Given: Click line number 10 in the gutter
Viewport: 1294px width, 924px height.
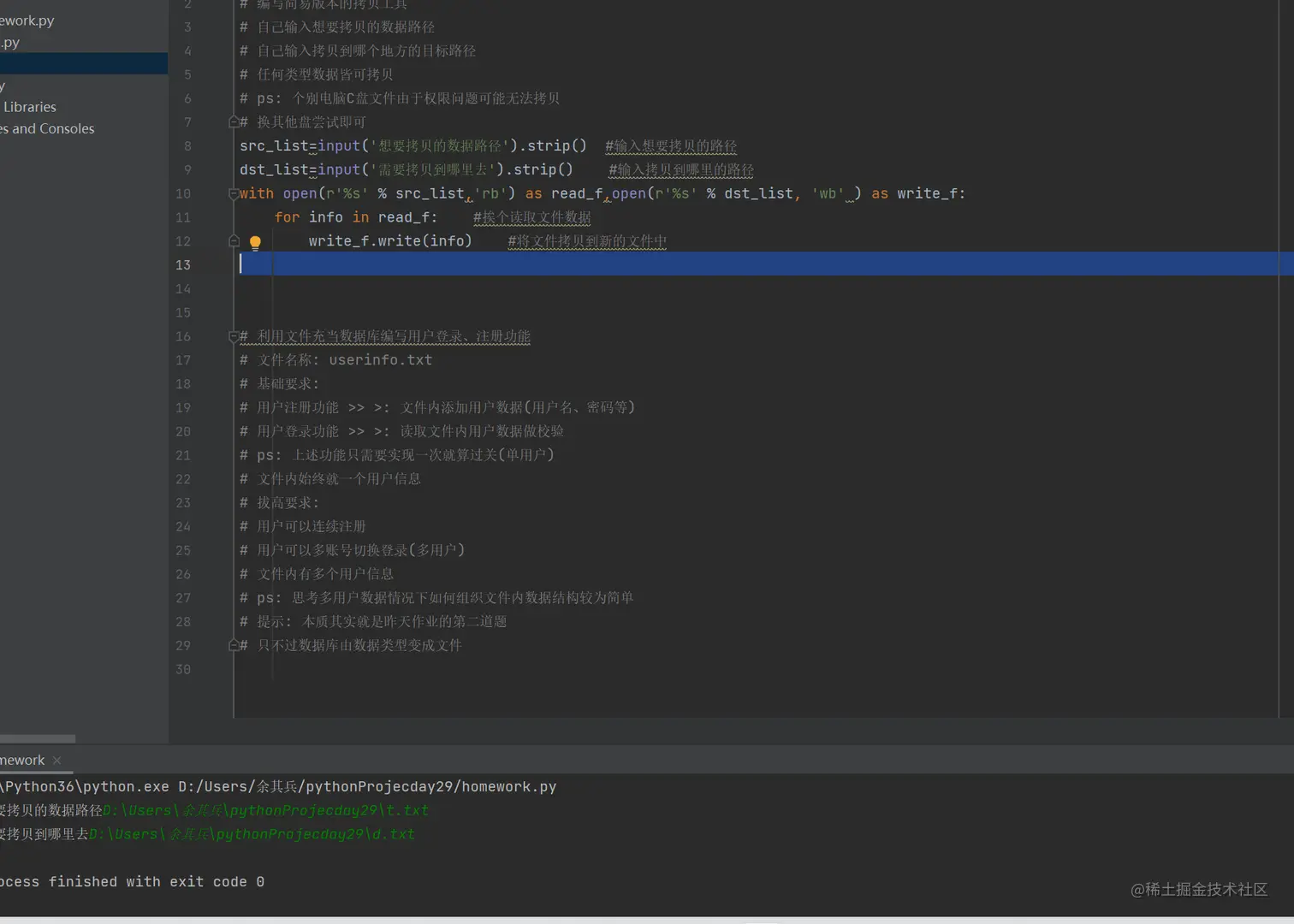Looking at the screenshot, I should tap(183, 194).
